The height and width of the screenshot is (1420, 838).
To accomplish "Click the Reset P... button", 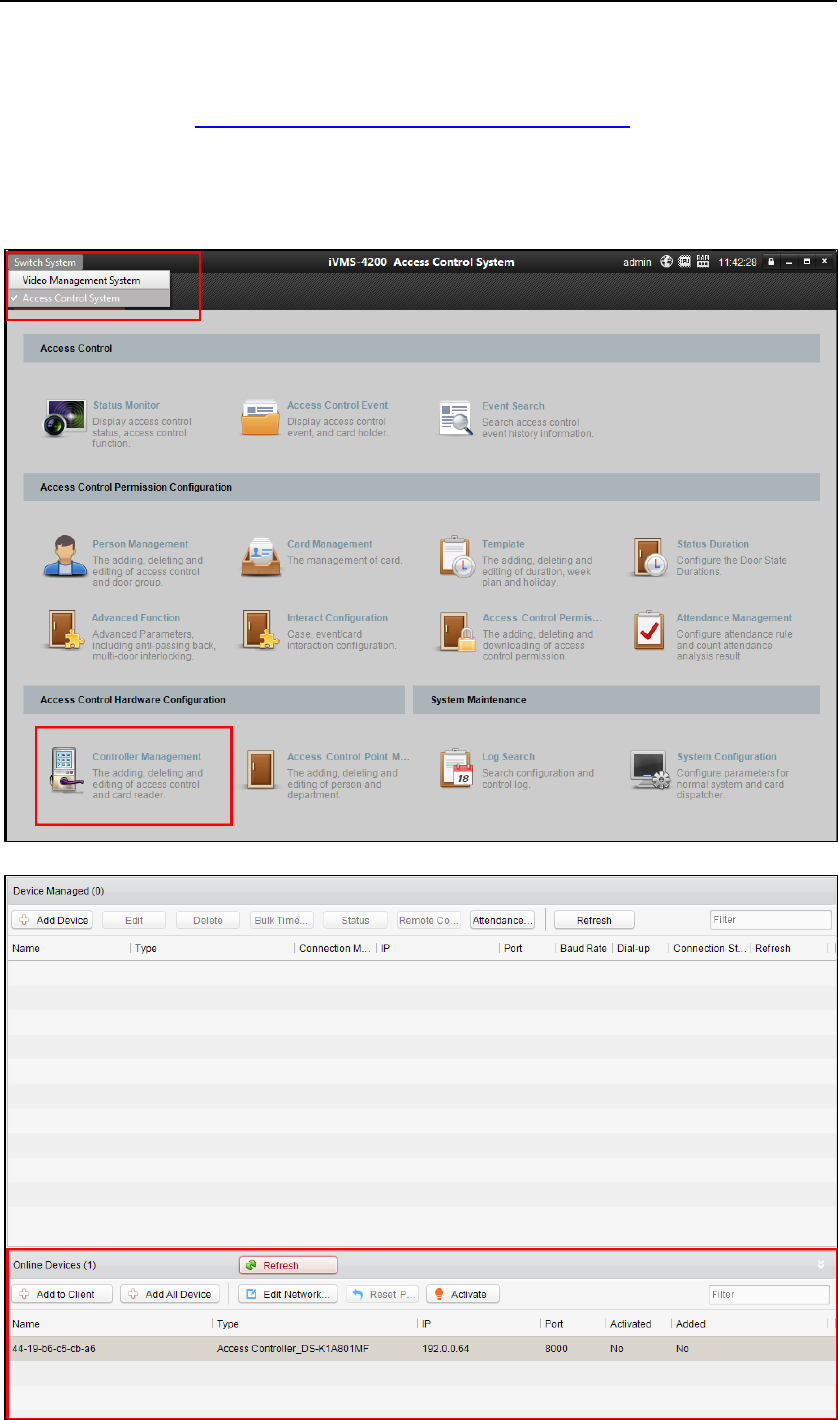I will pyautogui.click(x=383, y=1294).
